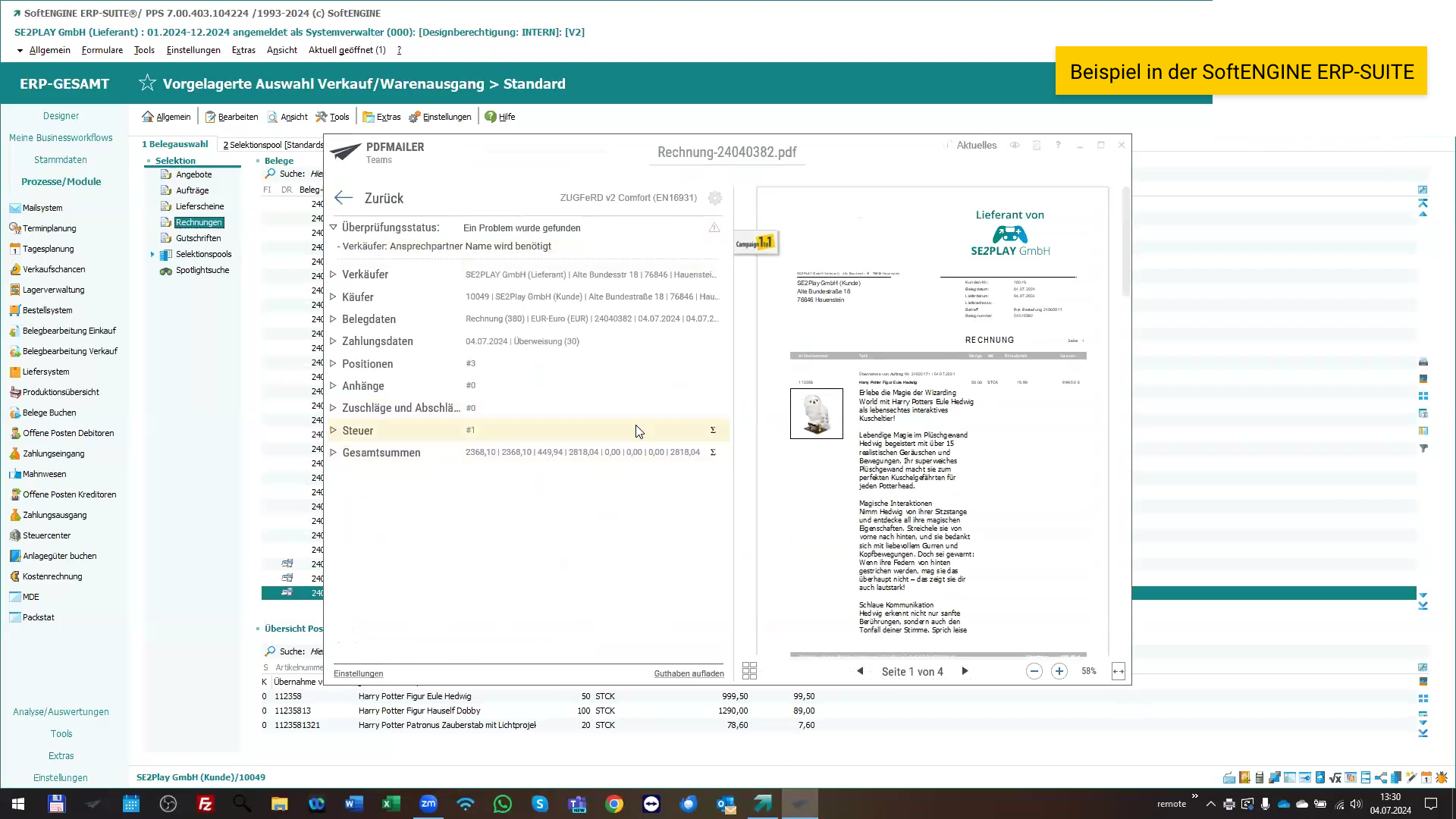Expand the Anhänge section
Image resolution: width=1456 pixels, height=819 pixels.
333,385
